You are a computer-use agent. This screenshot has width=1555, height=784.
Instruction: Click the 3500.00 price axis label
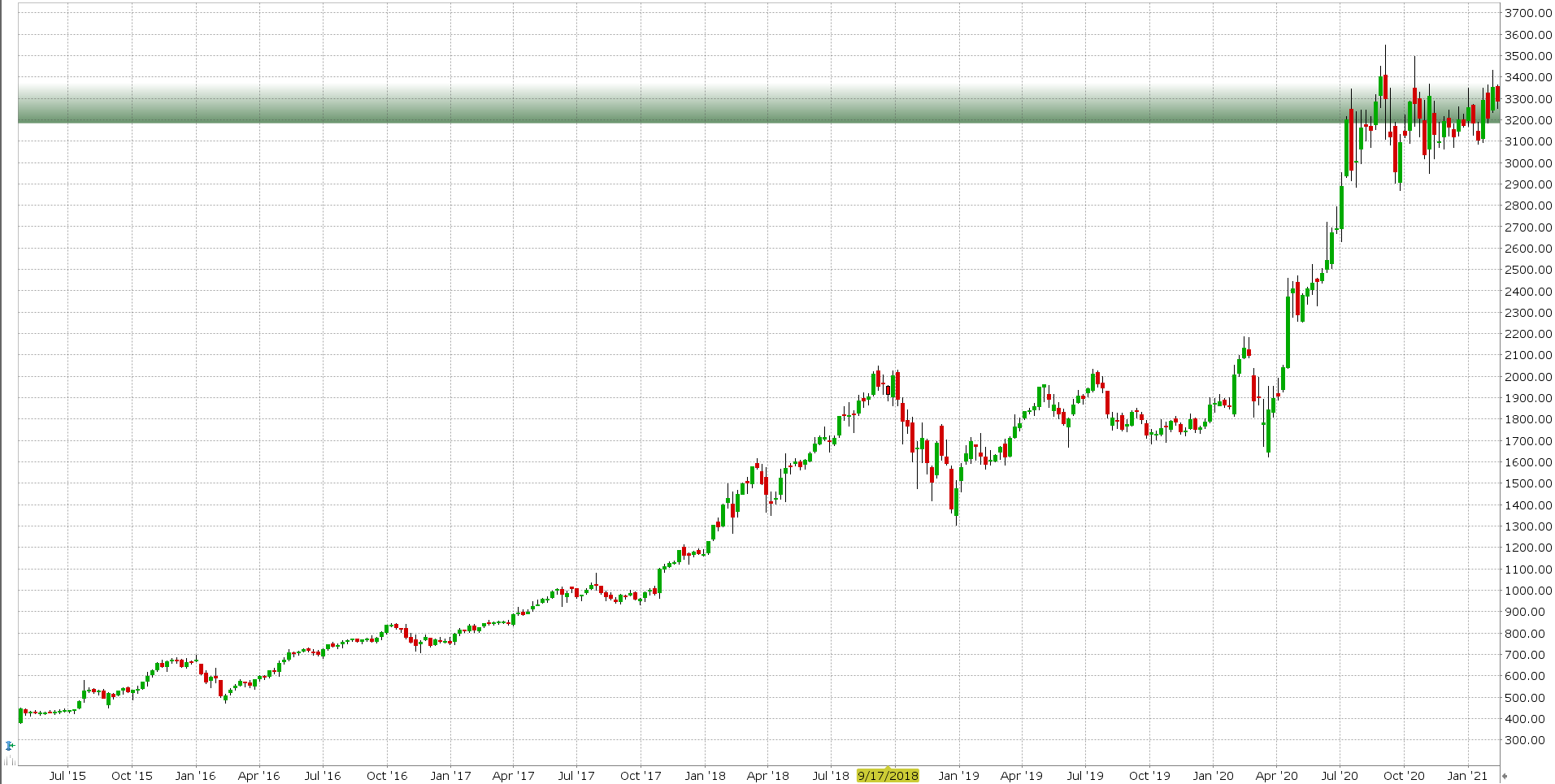1528,56
